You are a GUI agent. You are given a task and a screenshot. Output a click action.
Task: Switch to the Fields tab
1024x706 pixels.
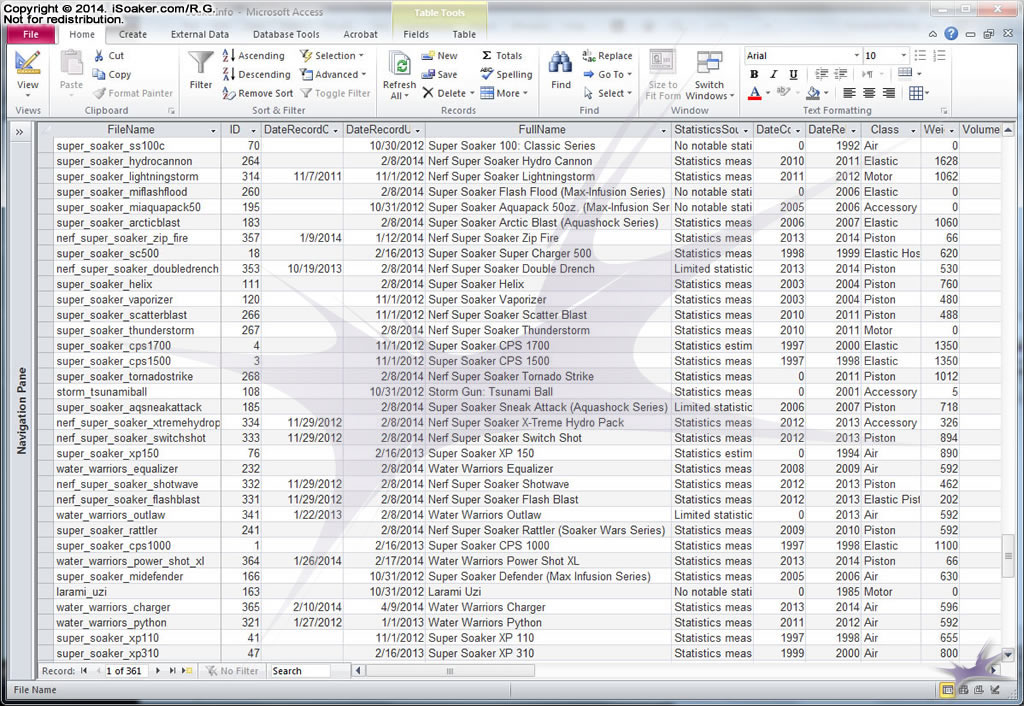[x=416, y=34]
